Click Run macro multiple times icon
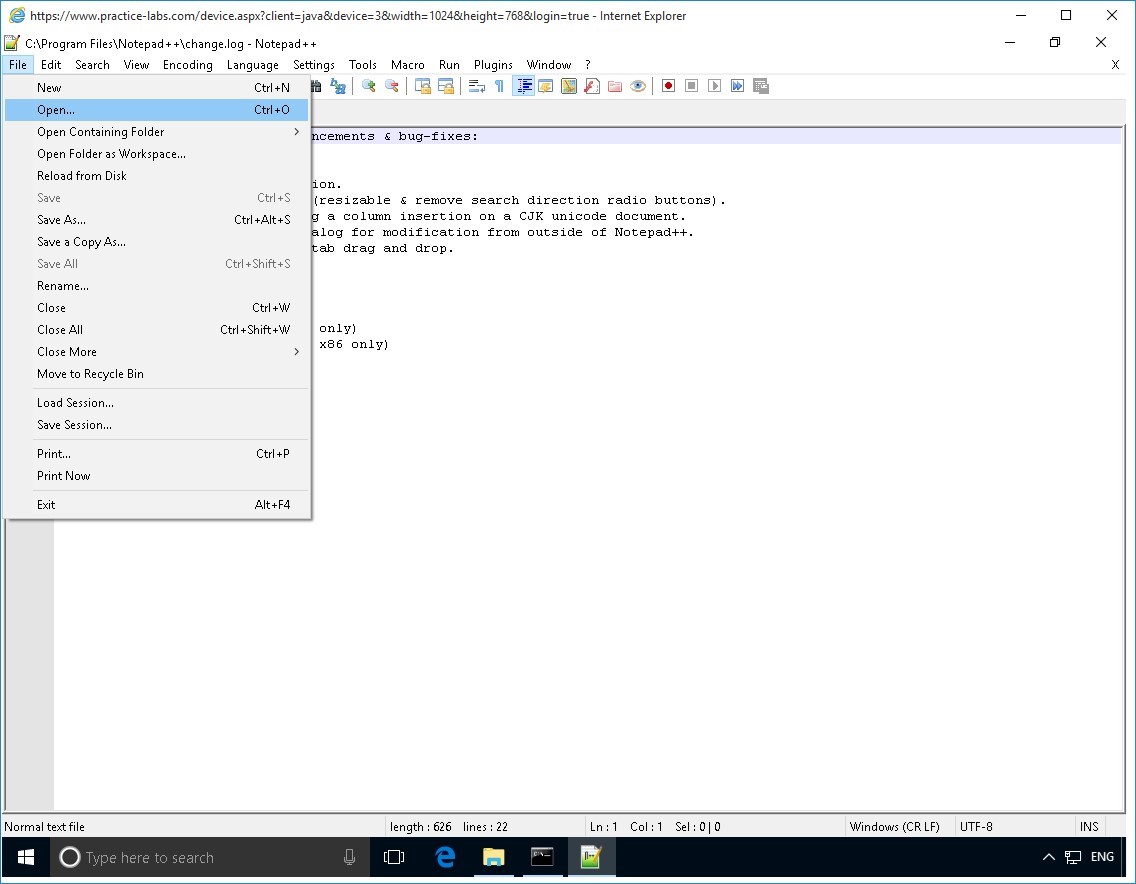1136x884 pixels. [x=737, y=86]
